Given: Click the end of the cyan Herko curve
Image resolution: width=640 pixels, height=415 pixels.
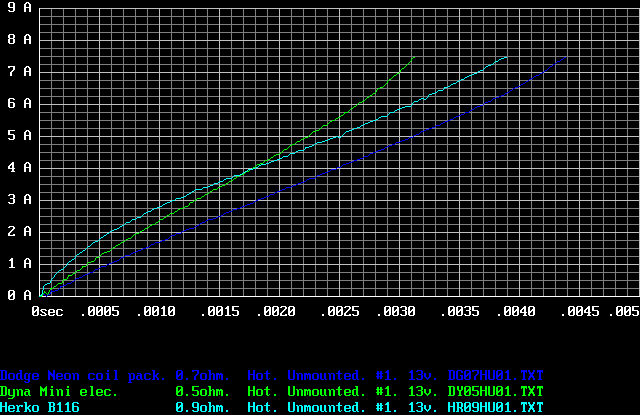Looking at the screenshot, I should pyautogui.click(x=507, y=58).
